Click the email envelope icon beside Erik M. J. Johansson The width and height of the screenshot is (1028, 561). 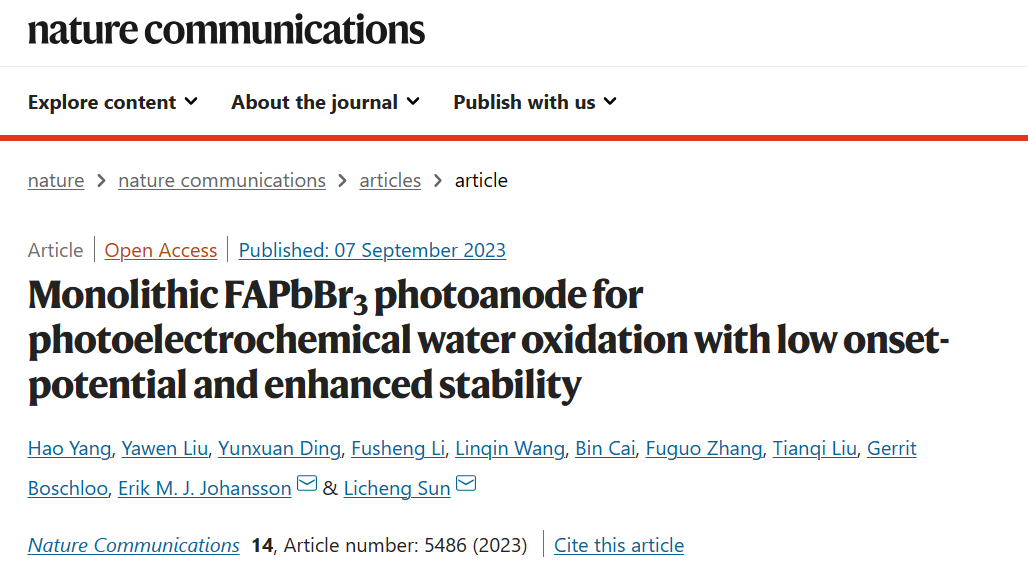point(307,484)
